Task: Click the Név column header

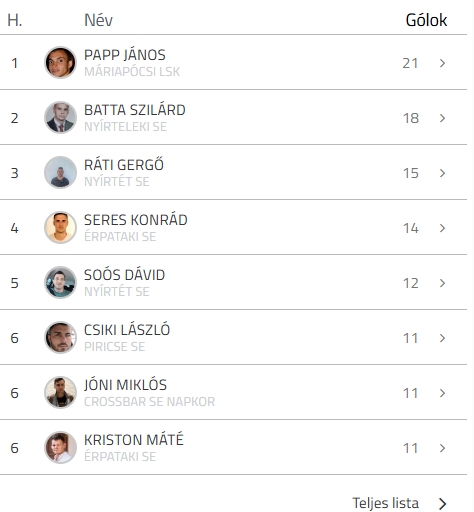Action: pos(98,20)
